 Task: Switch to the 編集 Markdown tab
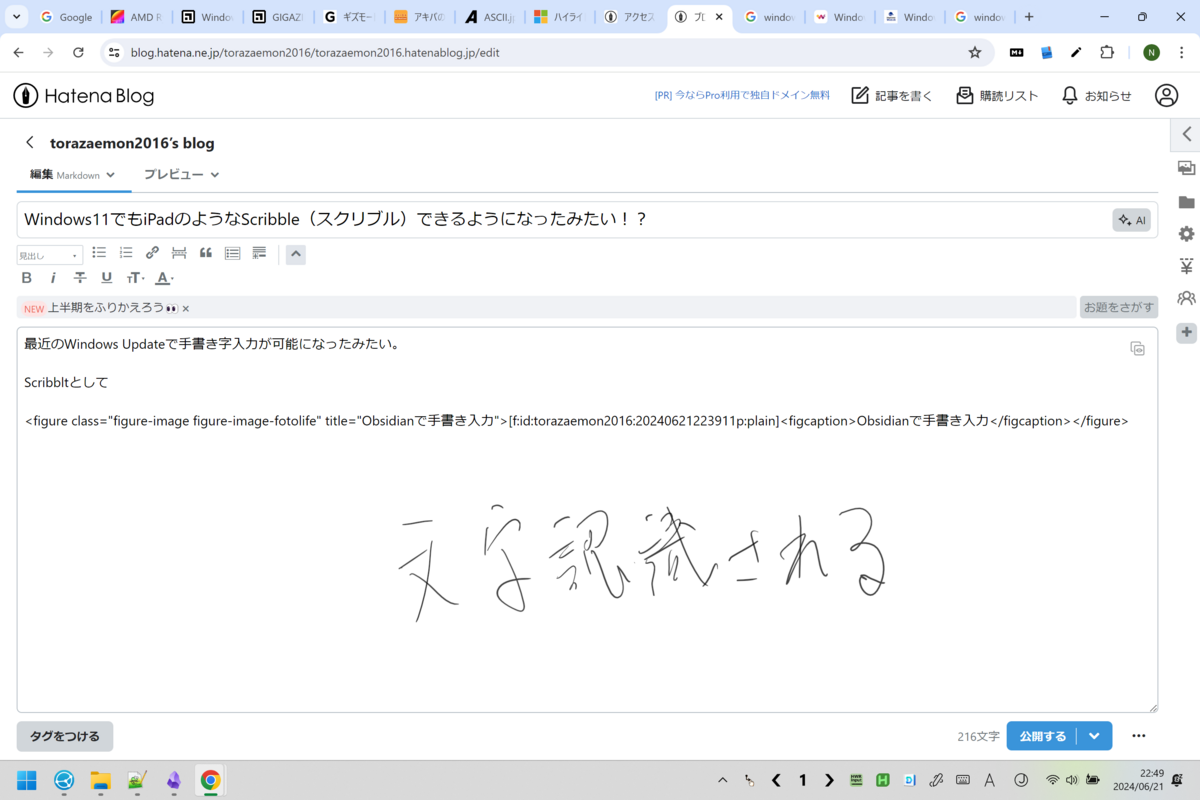pyautogui.click(x=73, y=175)
